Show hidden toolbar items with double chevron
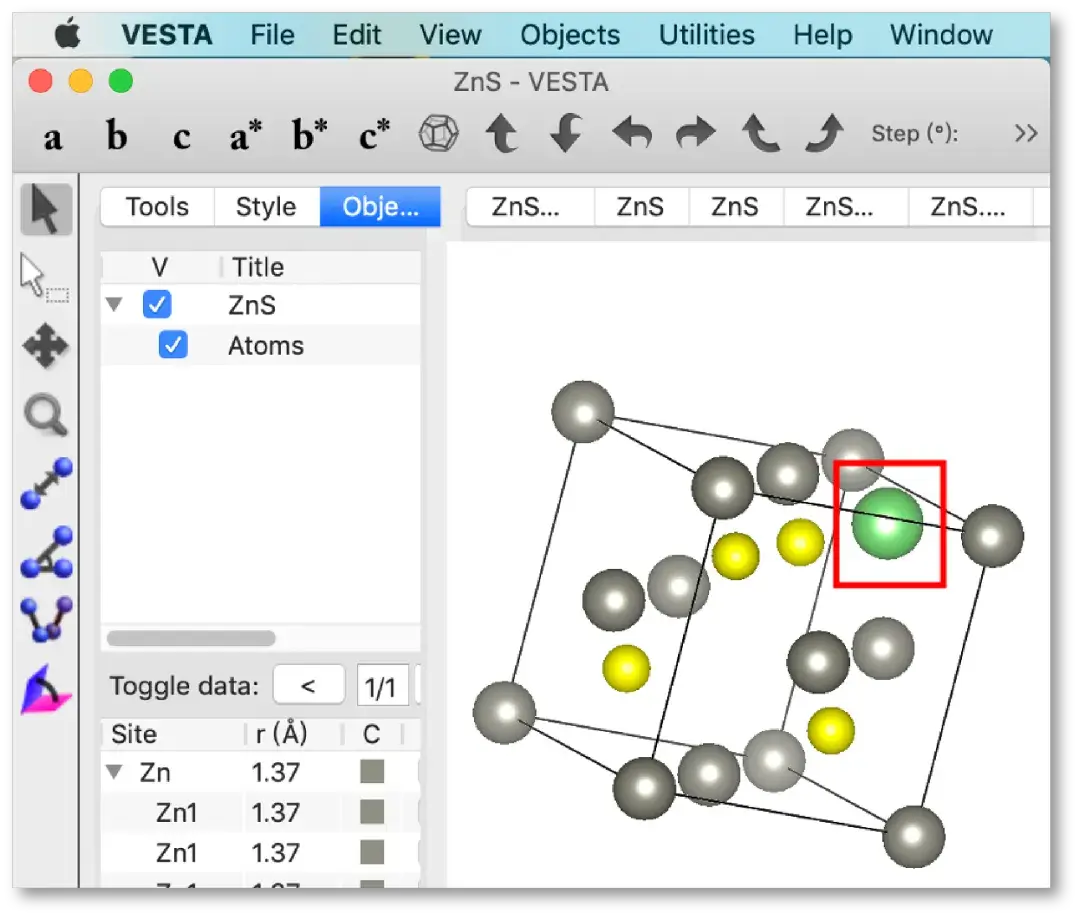This screenshot has height=917, width=1080. coord(1026,133)
